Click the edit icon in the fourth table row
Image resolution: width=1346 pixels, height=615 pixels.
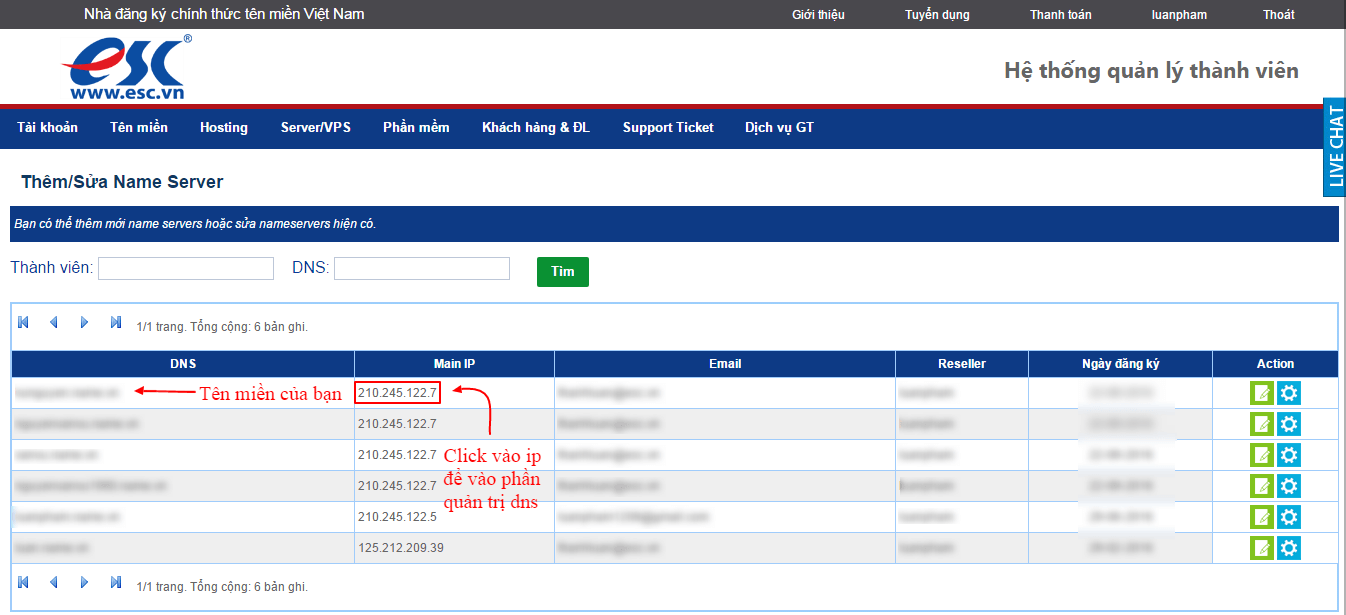tap(1262, 486)
